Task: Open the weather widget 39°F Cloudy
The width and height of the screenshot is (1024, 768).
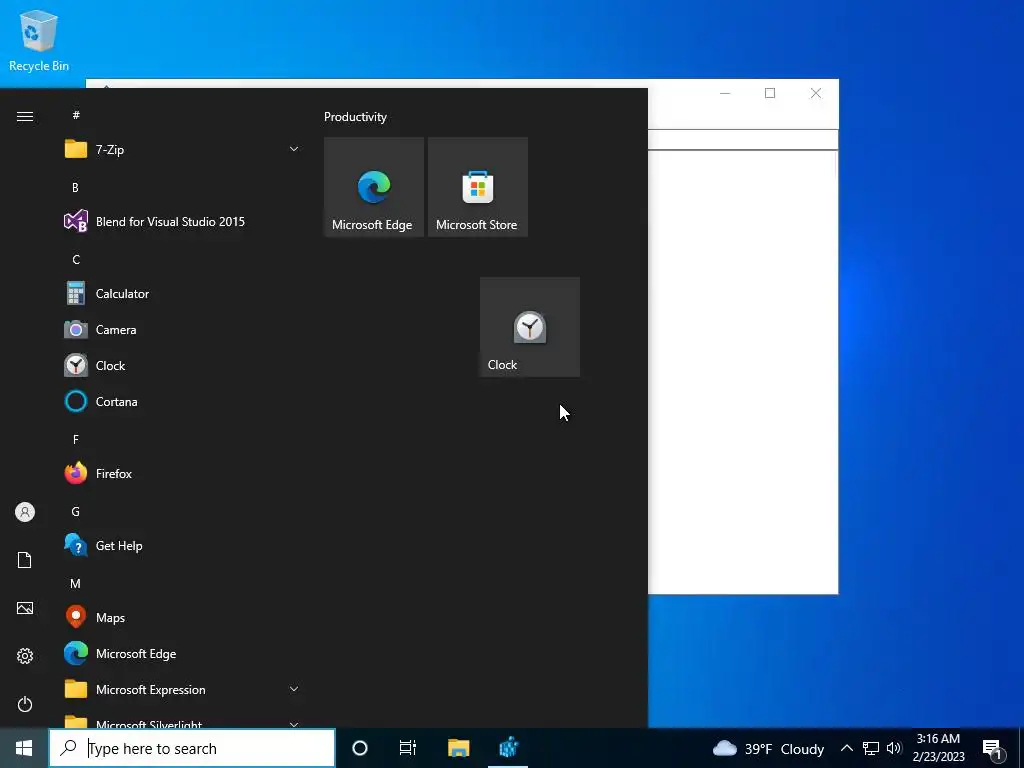Action: click(x=768, y=749)
